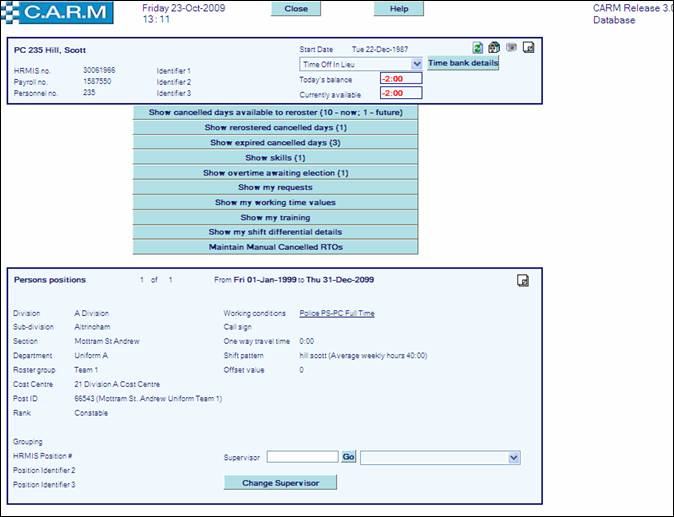Click the Go button next to Supervisor

(349, 457)
